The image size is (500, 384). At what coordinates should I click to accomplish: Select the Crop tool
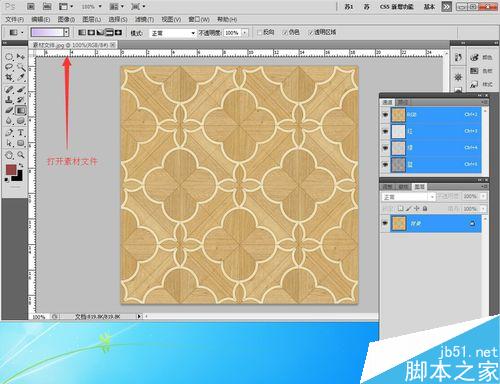(9, 78)
